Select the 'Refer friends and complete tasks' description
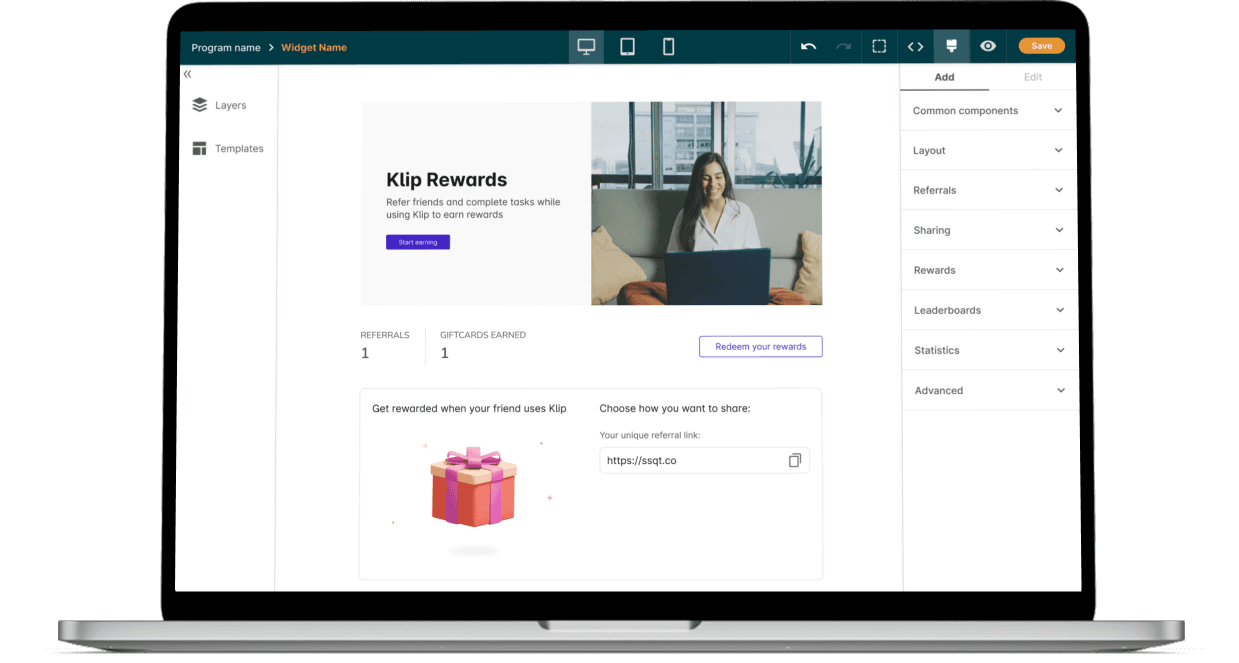Viewport: 1239px width, 663px height. pos(473,208)
